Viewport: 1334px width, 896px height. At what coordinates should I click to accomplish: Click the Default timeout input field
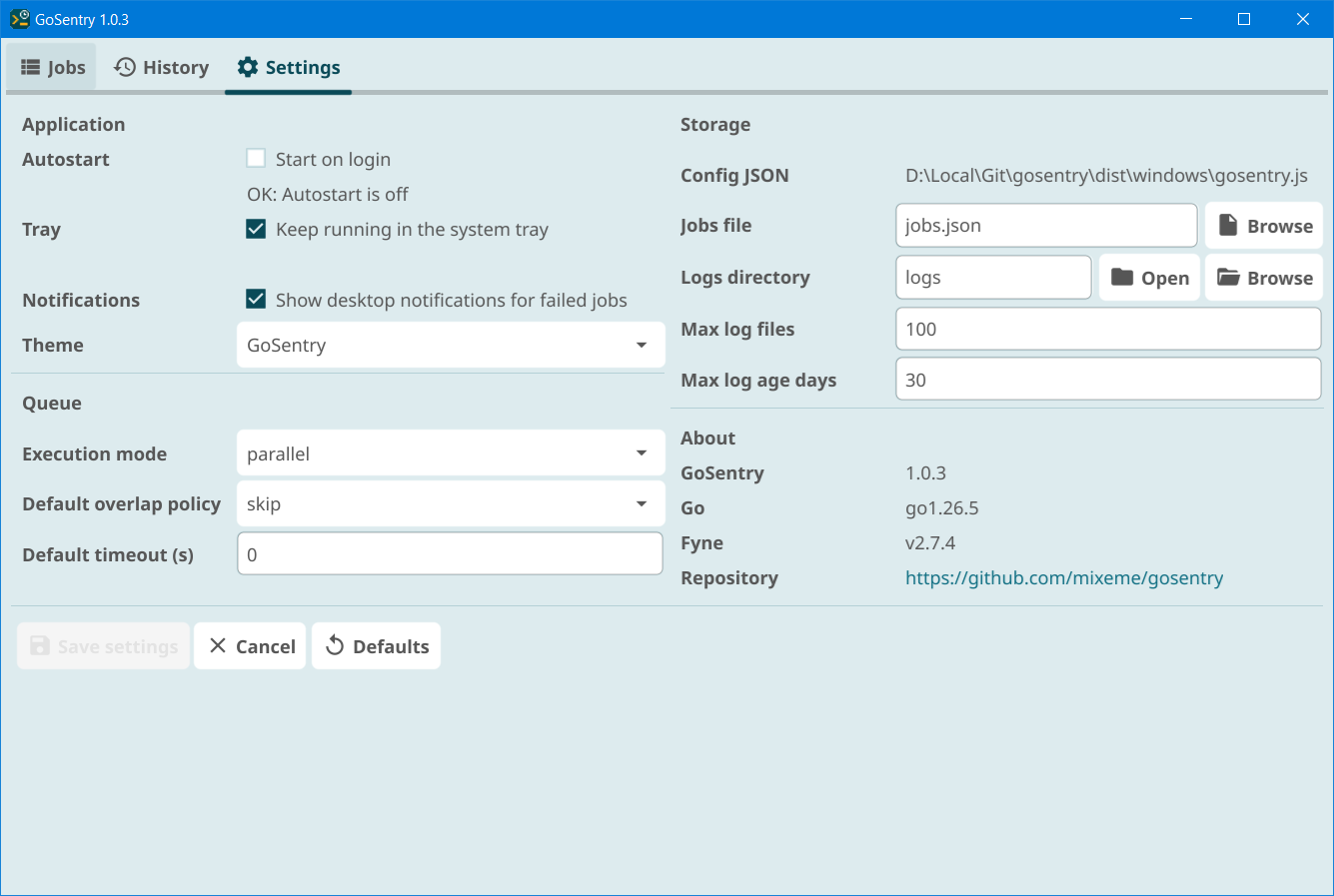point(450,554)
